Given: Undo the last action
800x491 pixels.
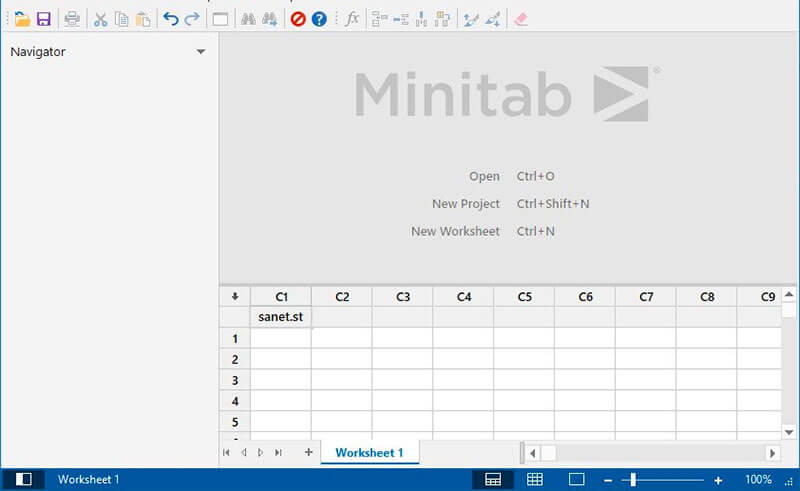Looking at the screenshot, I should pos(170,19).
